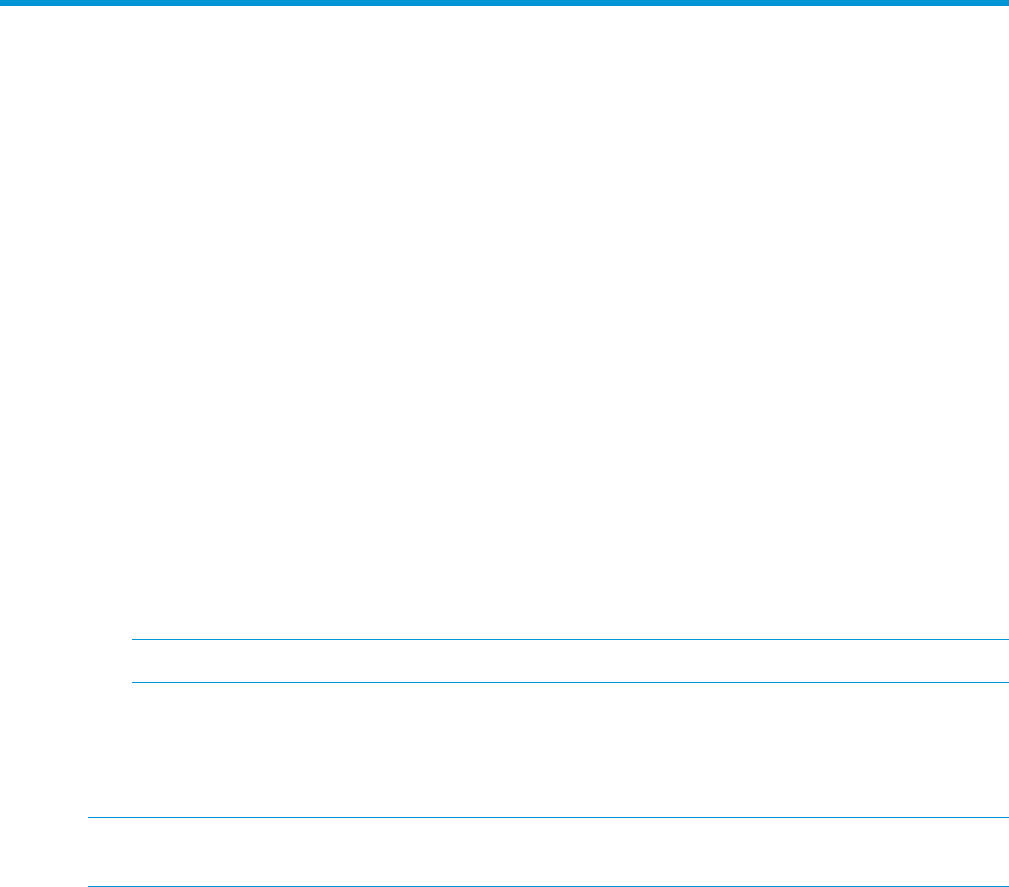Viewport: 1009px width, 887px height.
Task: Click the empty band between lower two lines
Action: click(548, 852)
